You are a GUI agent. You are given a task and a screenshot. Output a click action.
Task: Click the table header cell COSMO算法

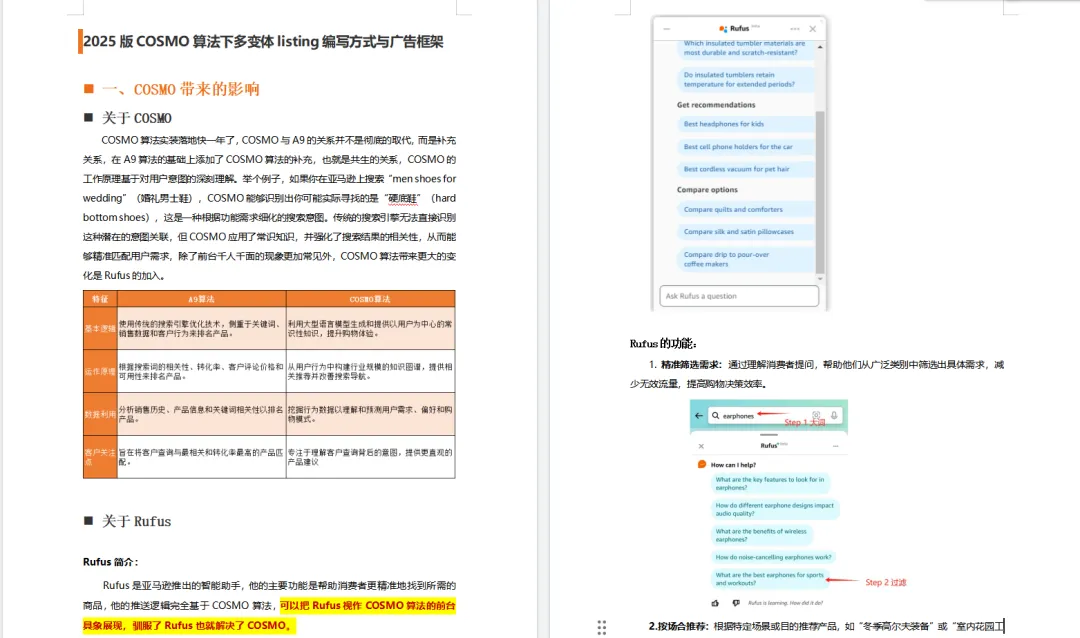point(370,299)
